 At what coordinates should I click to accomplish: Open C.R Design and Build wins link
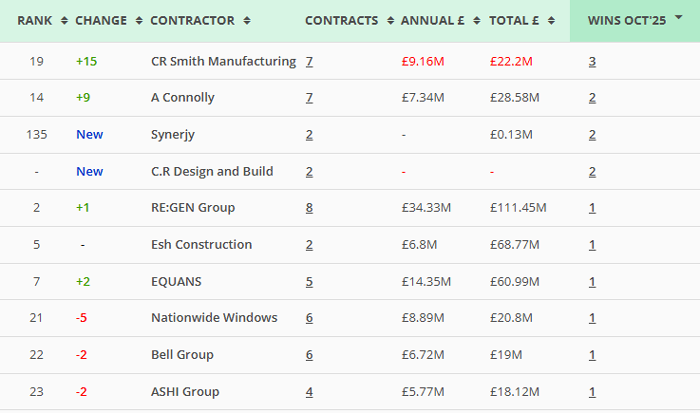(x=593, y=171)
